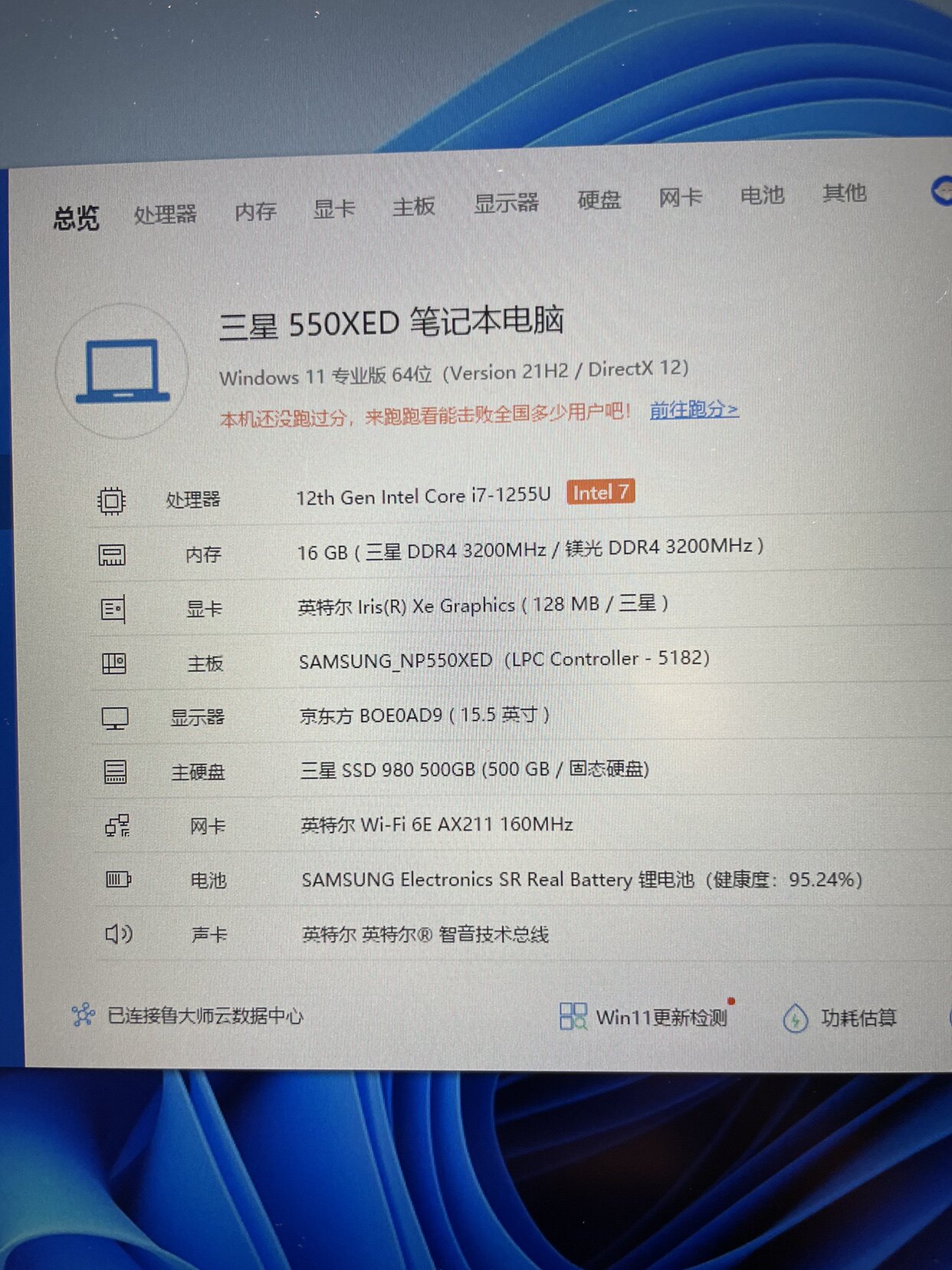The height and width of the screenshot is (1270, 952).
Task: Click the motherboard icon
Action: click(114, 663)
